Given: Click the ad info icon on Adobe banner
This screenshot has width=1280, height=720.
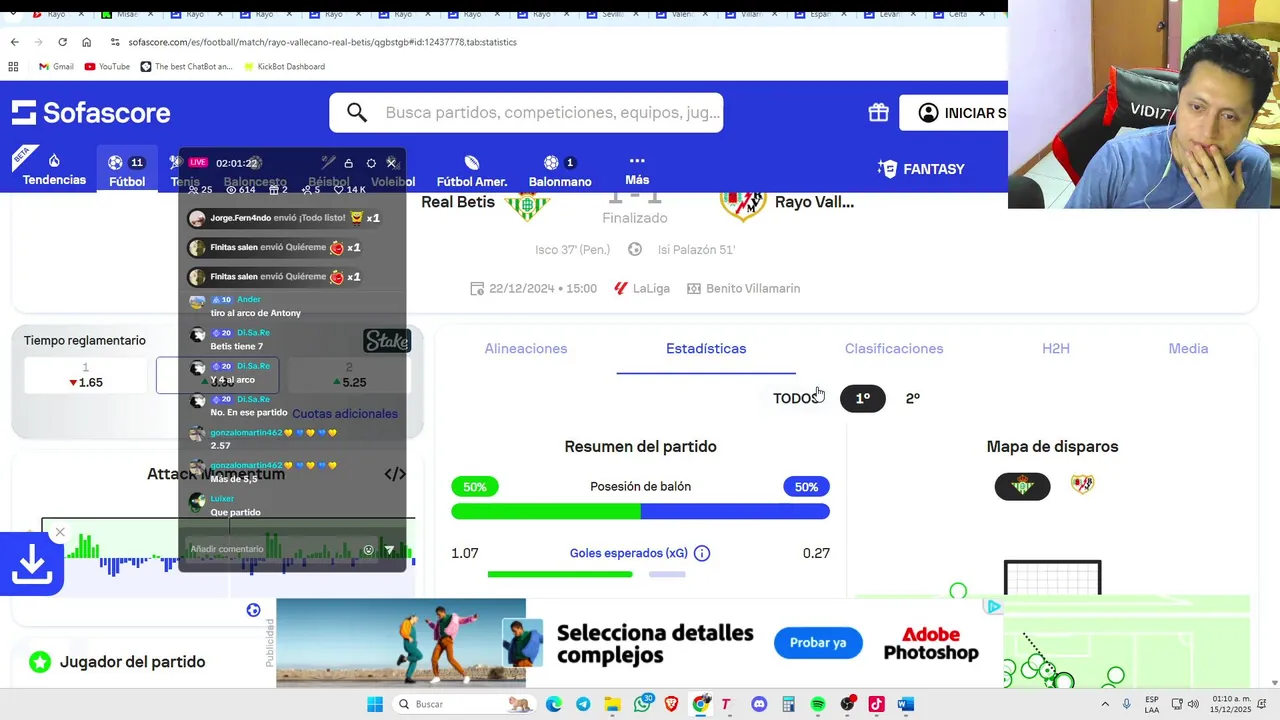Looking at the screenshot, I should pos(993,606).
